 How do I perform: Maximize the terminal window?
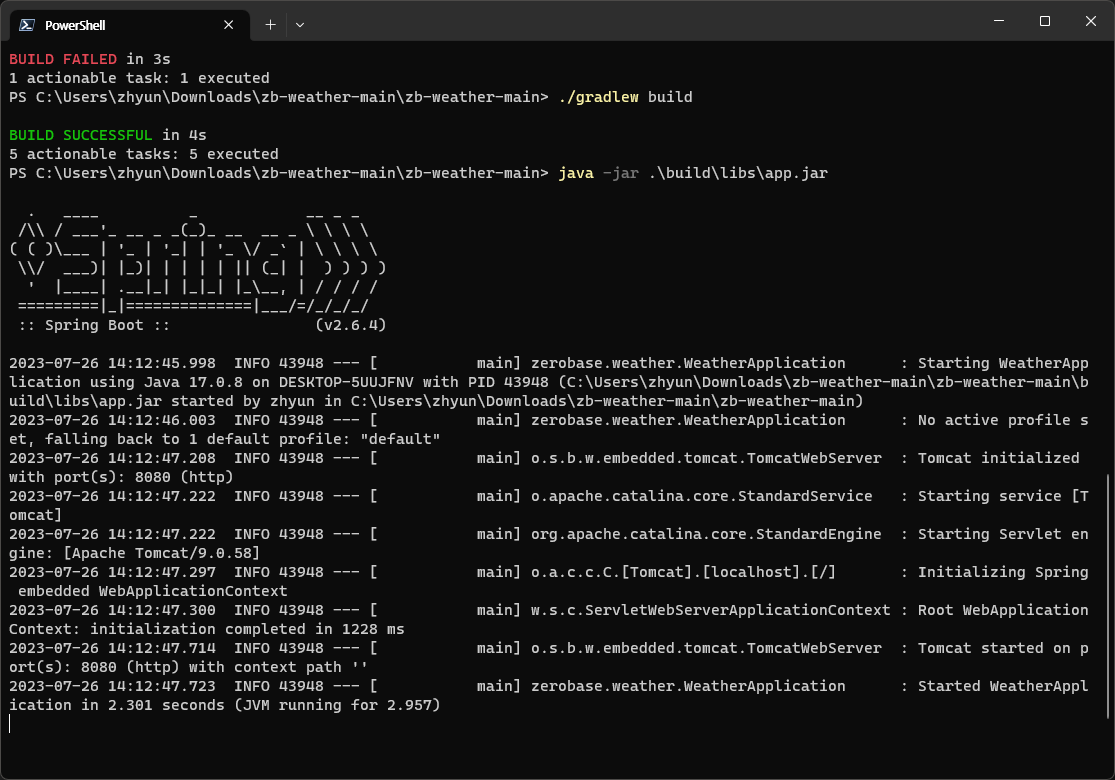click(1045, 21)
